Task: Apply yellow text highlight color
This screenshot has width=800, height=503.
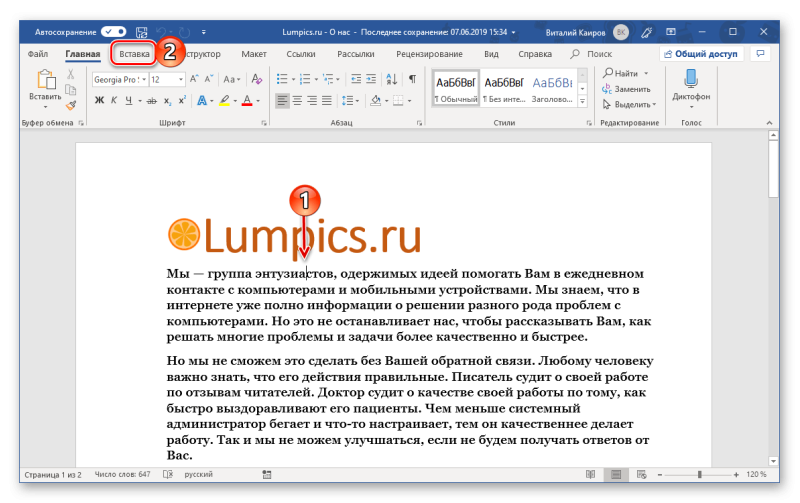Action: click(x=224, y=100)
